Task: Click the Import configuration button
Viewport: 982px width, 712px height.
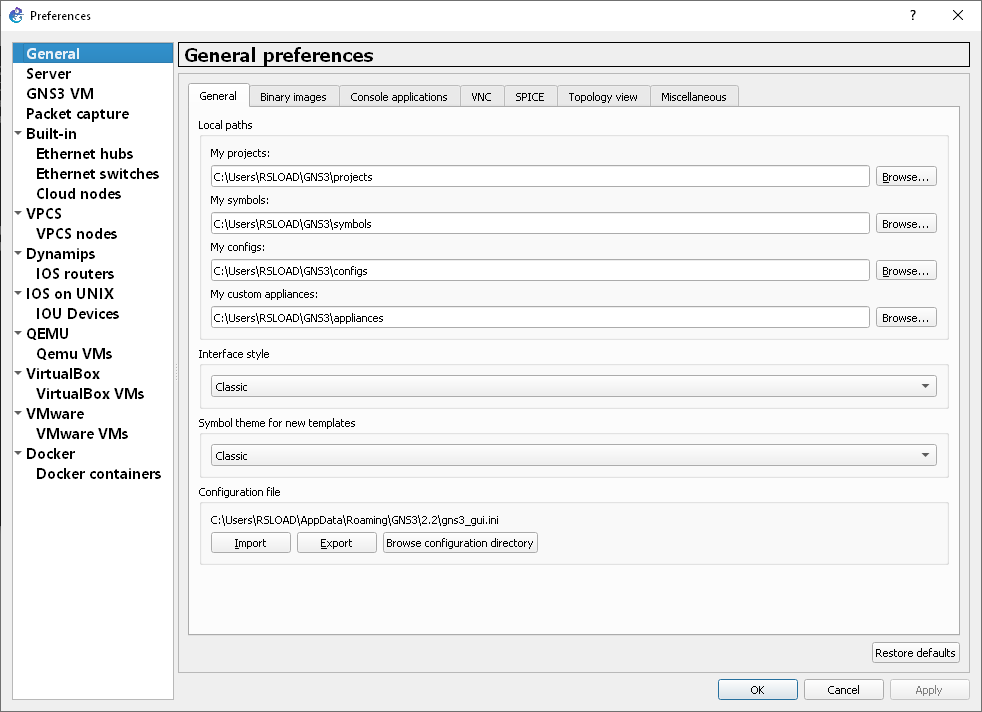Action: point(250,543)
